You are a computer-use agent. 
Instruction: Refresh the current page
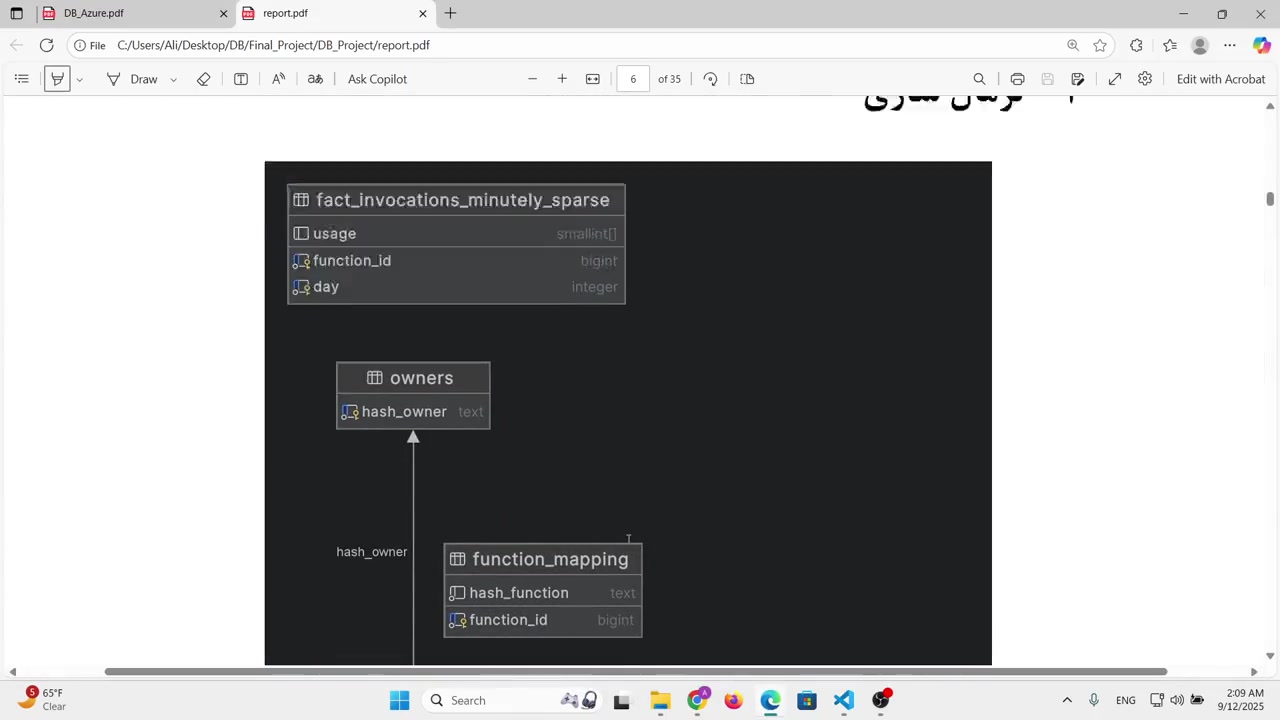point(46,45)
